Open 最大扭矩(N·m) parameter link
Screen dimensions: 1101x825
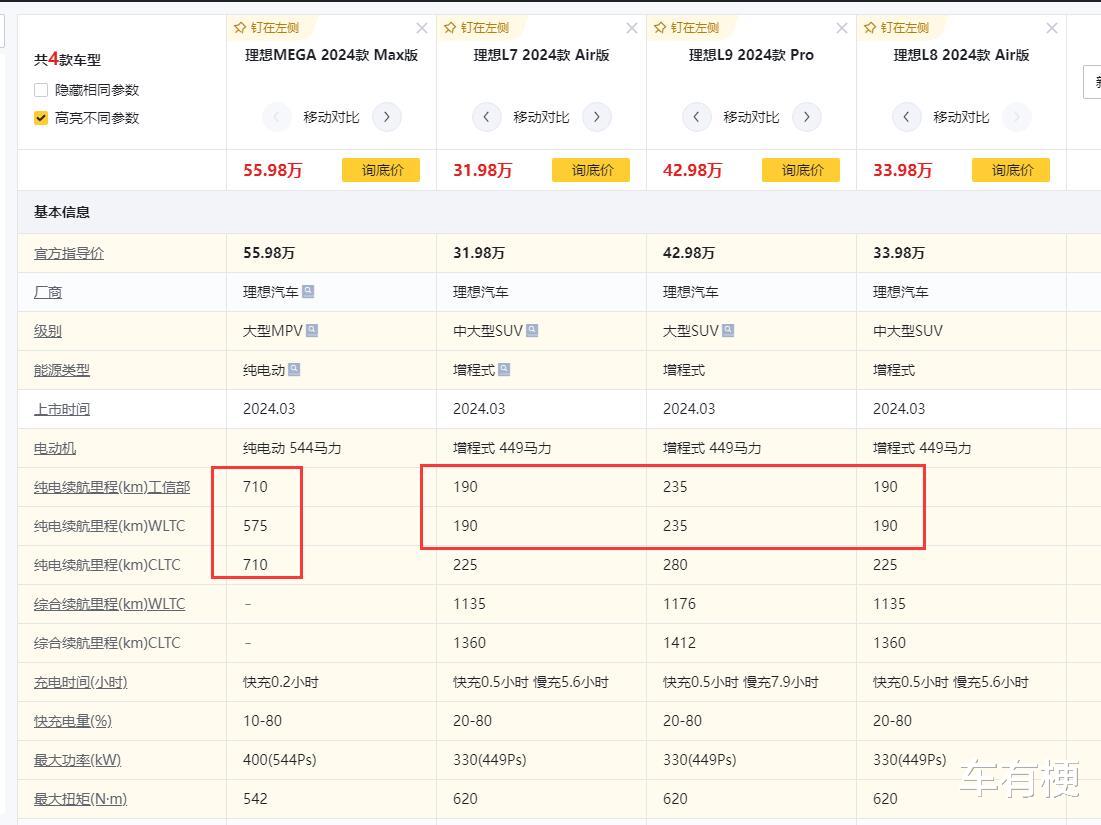click(81, 799)
